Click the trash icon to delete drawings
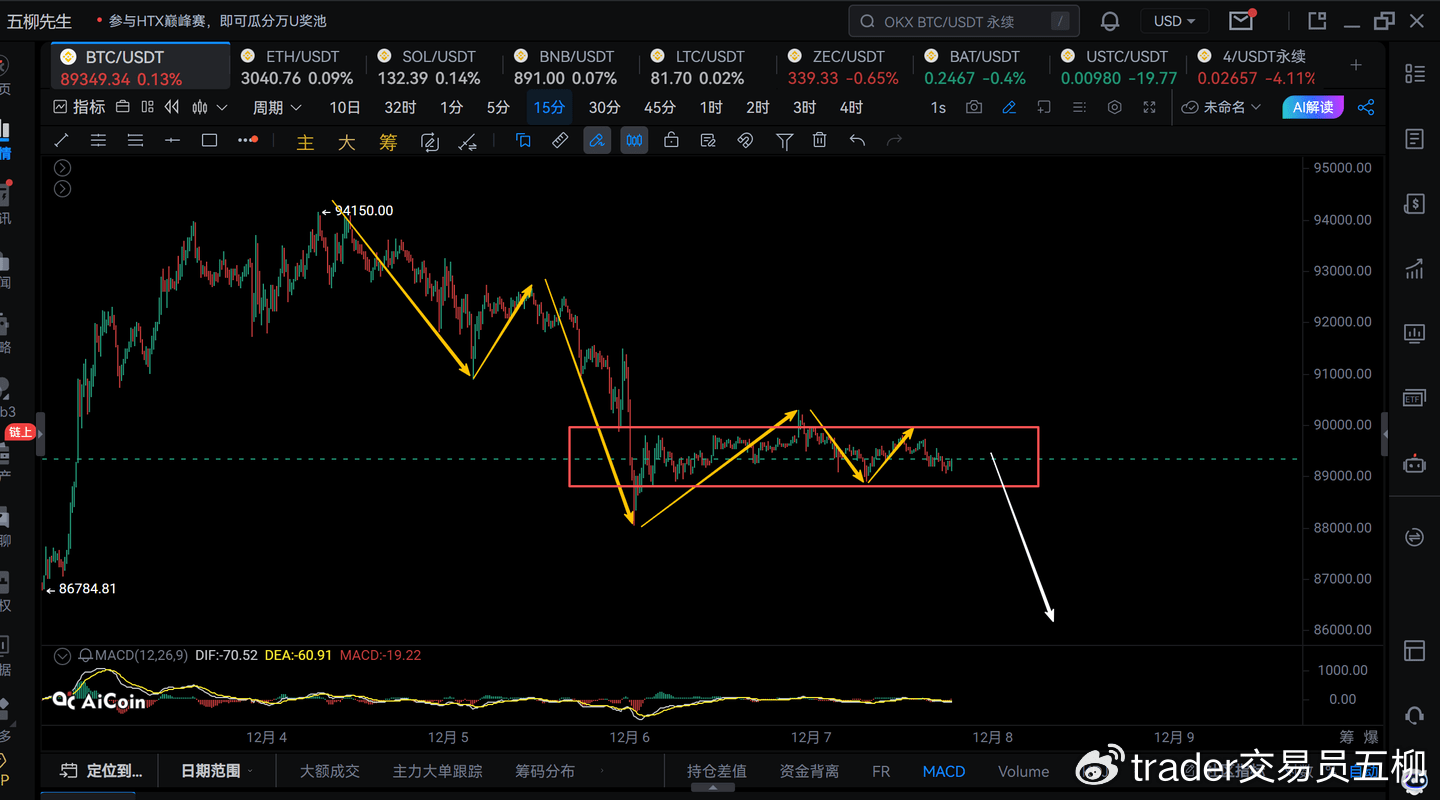Screen dimensions: 1440x800 (x=820, y=141)
